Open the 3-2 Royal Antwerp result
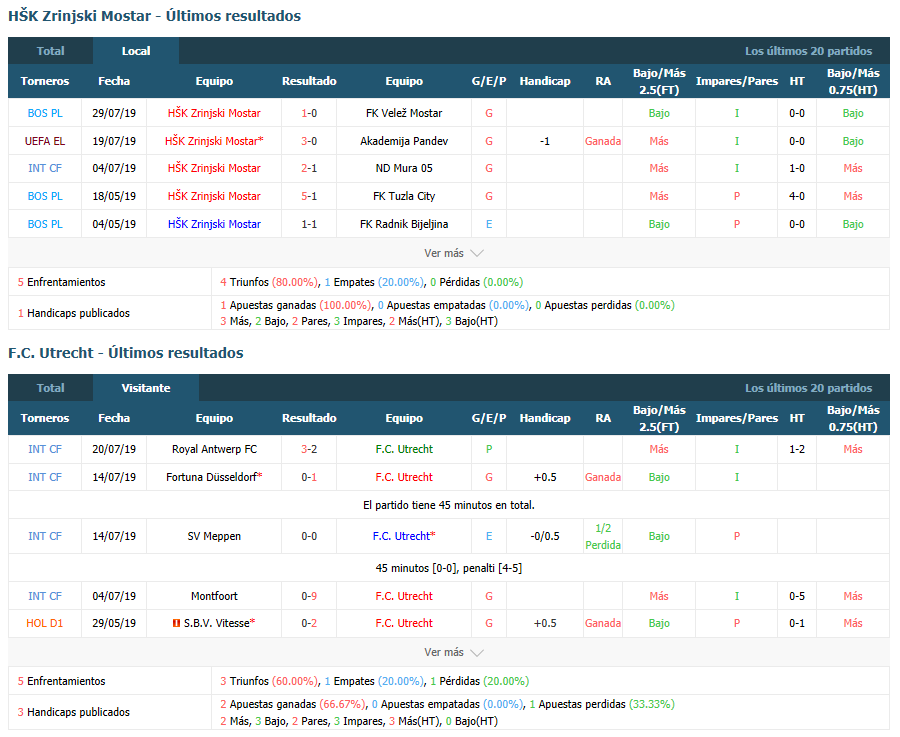900x737 pixels. 309,449
